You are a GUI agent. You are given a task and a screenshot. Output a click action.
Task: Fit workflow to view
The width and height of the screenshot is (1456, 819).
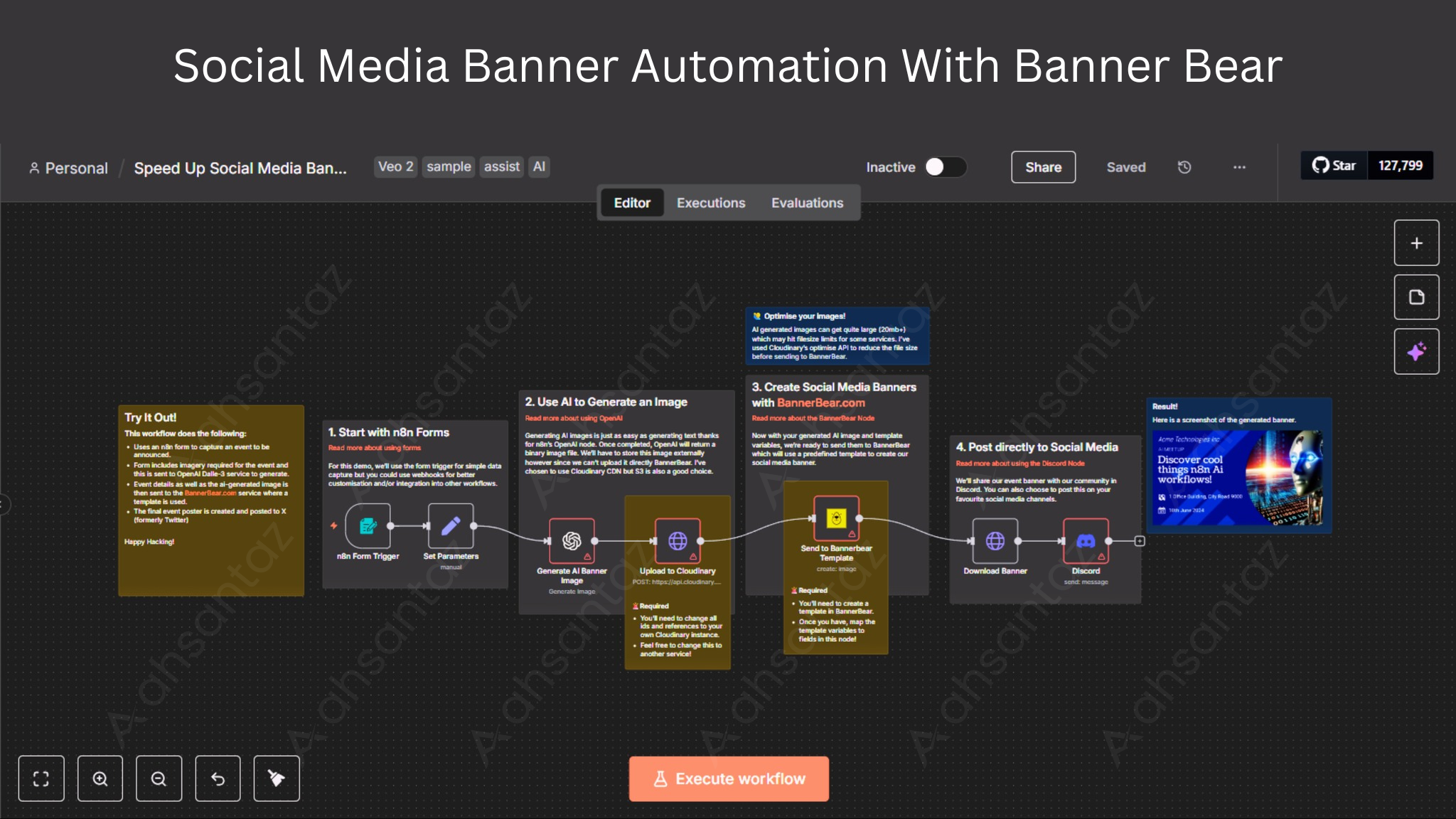41,779
